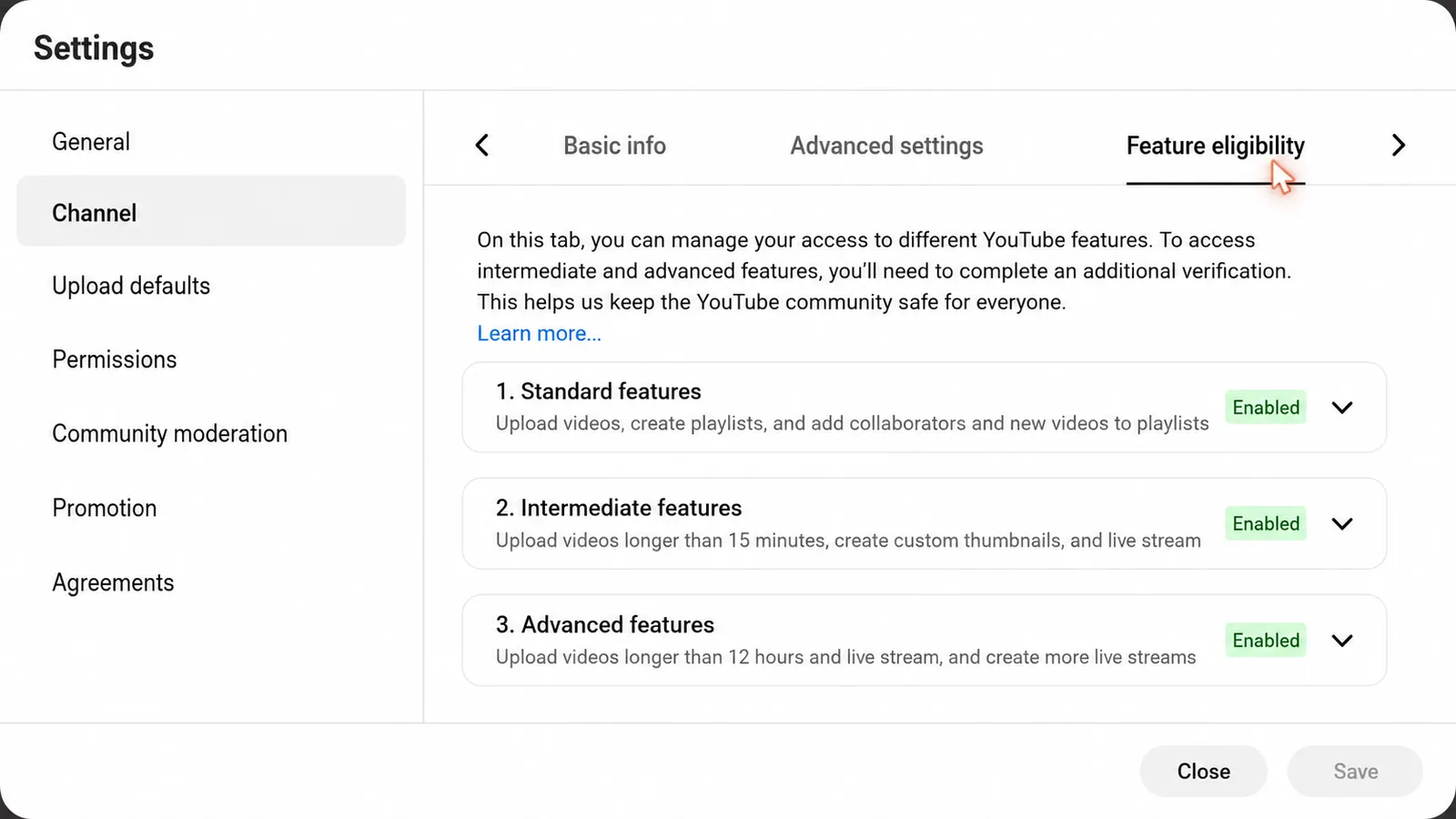Select Channel in the sidebar
This screenshot has width=1456, height=819.
point(211,211)
